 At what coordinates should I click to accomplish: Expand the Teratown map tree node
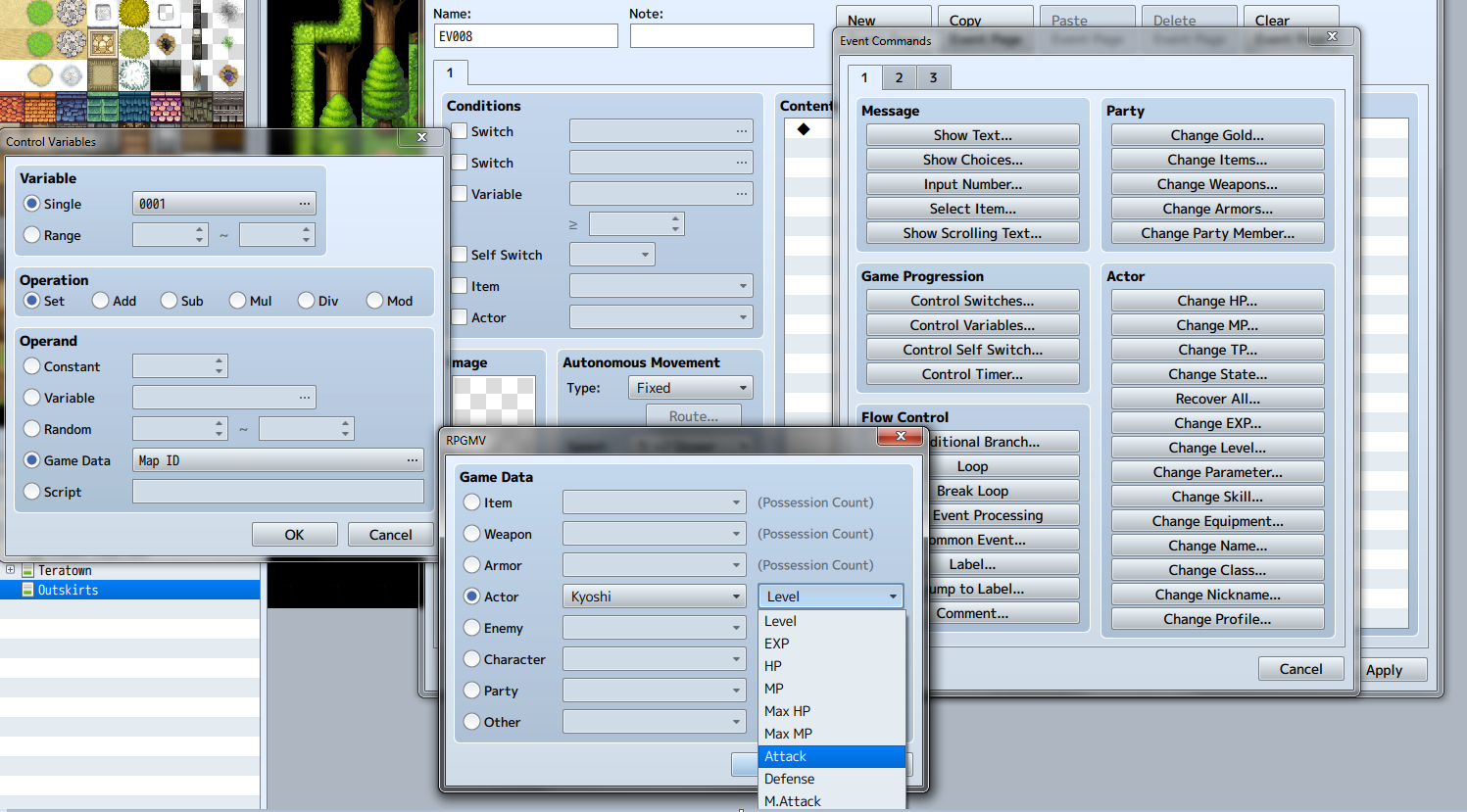tap(10, 570)
